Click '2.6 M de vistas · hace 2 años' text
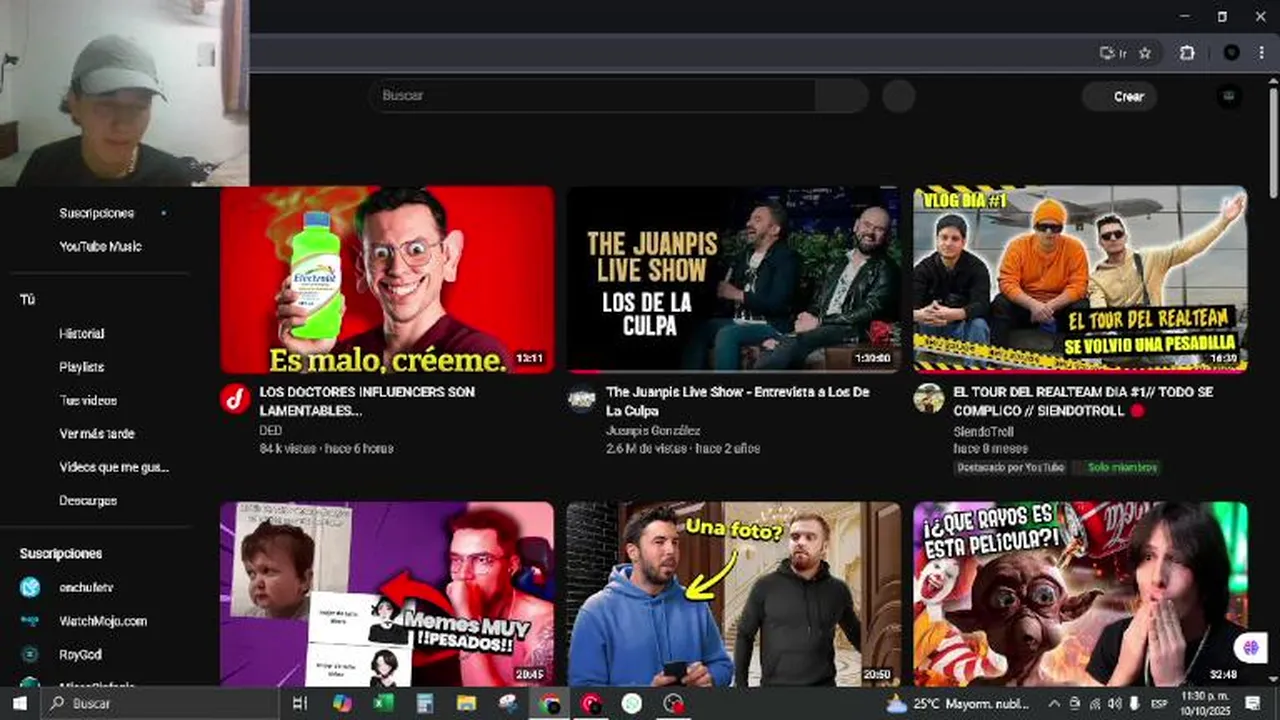The height and width of the screenshot is (720, 1280). [x=683, y=449]
